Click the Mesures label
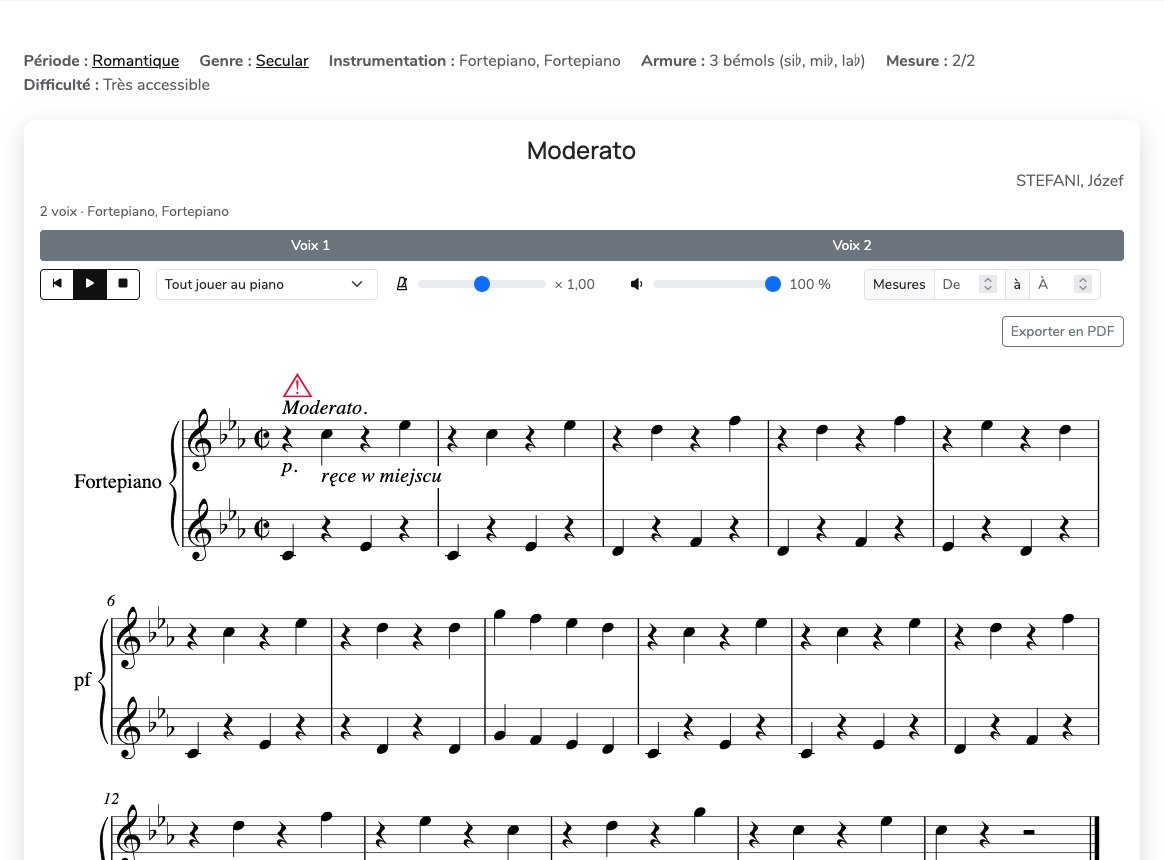 point(899,284)
